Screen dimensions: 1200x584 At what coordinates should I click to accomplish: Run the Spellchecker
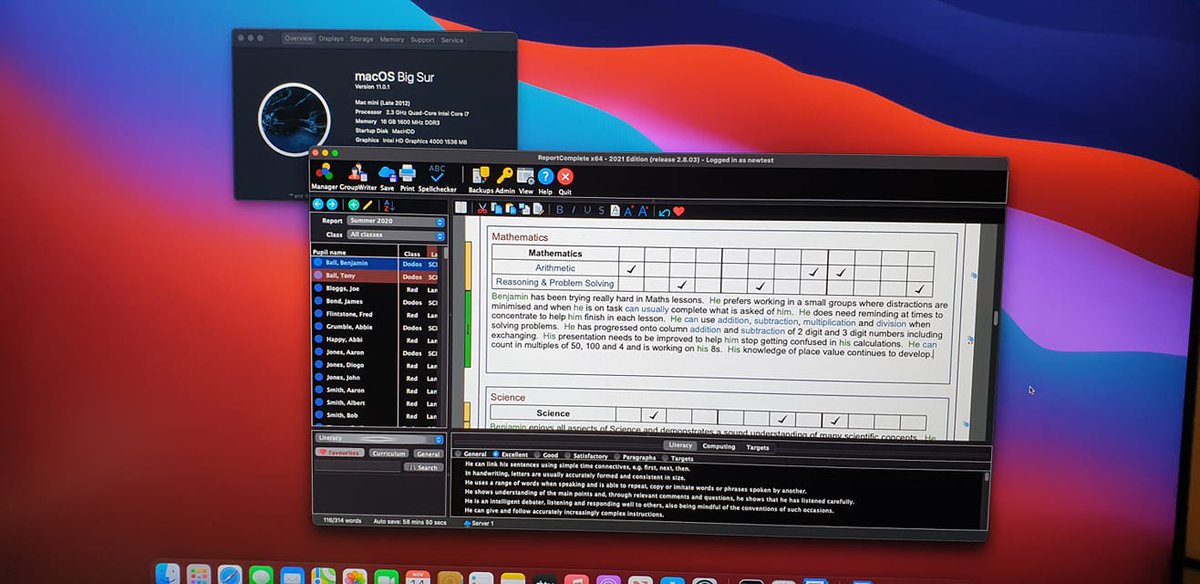pyautogui.click(x=437, y=172)
